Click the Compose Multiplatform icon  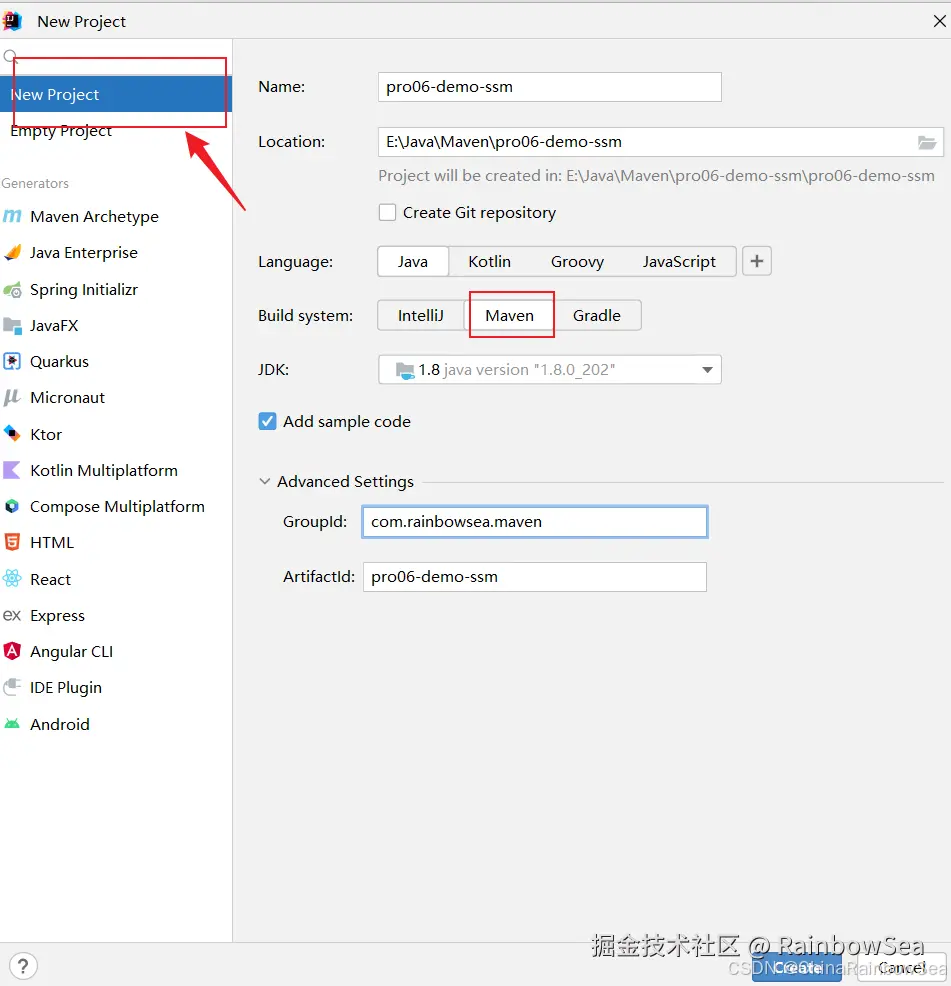pyautogui.click(x=12, y=506)
